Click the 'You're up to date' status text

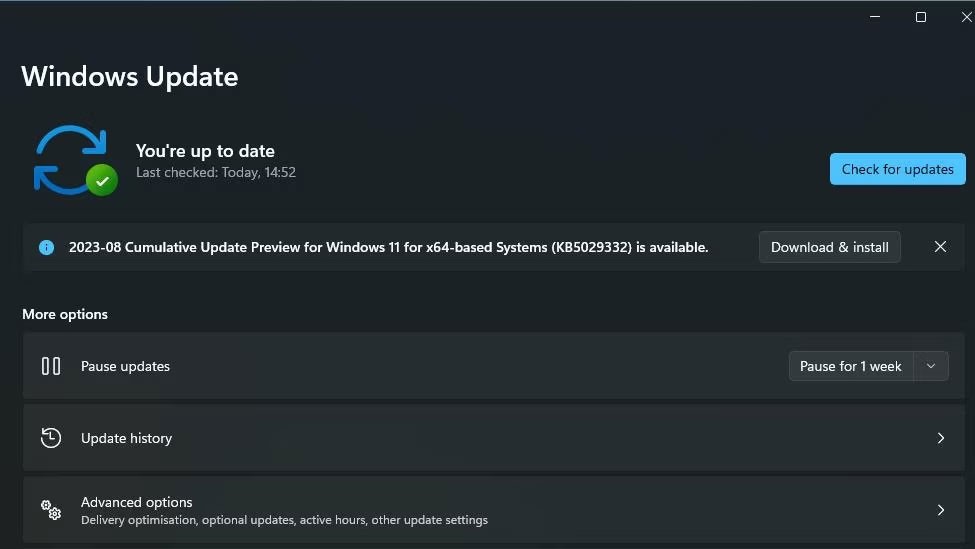(205, 151)
